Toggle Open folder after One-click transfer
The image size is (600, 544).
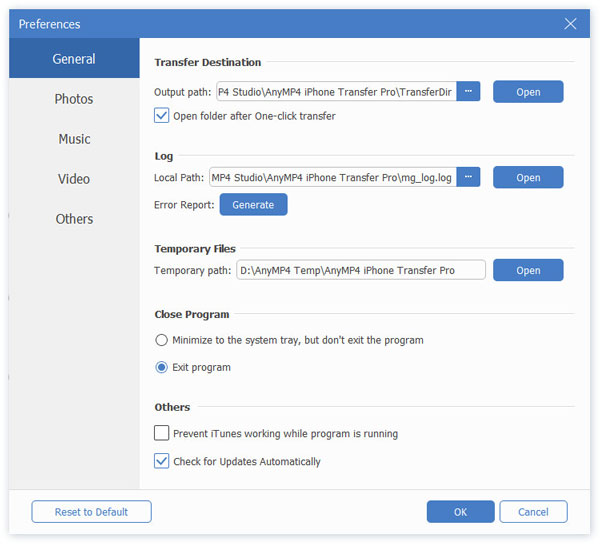[x=162, y=116]
